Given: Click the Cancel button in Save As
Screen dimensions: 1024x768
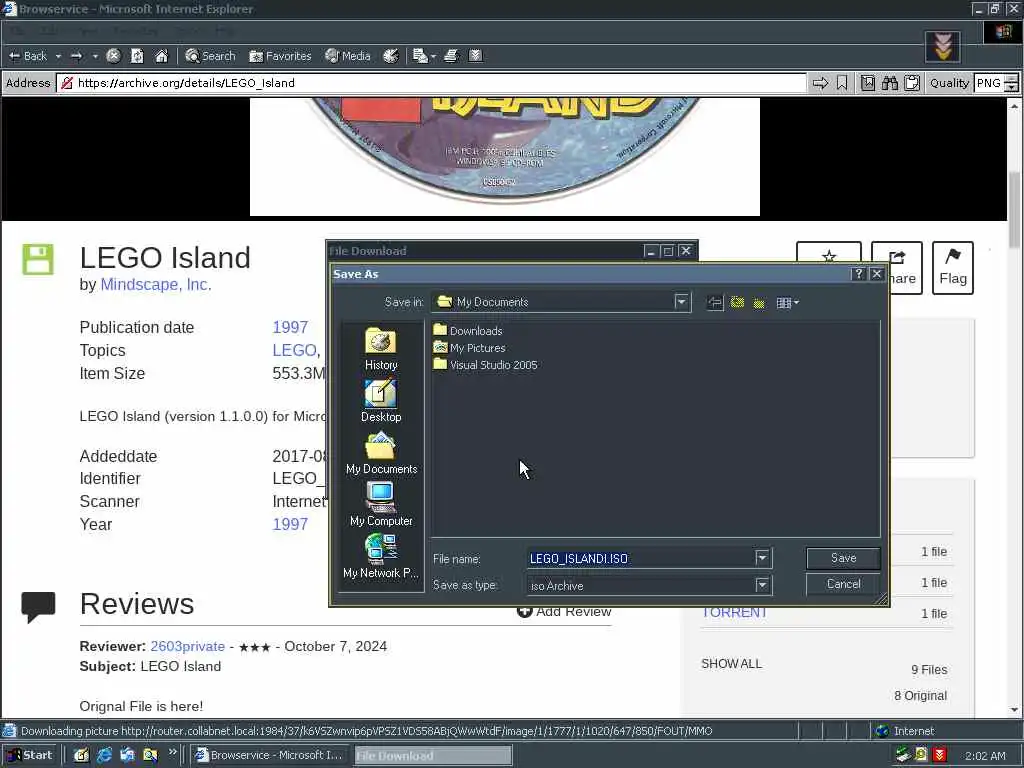Looking at the screenshot, I should click(843, 584).
